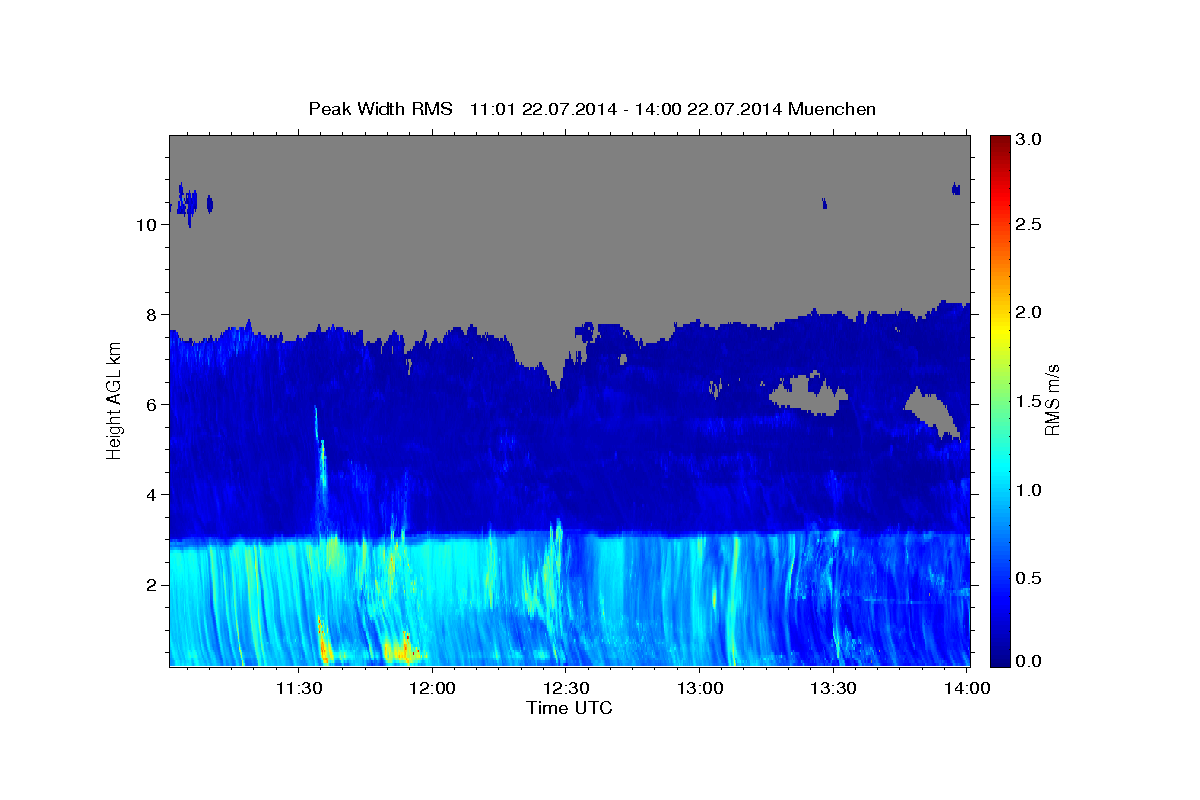Click the height tick label 2
Image resolution: width=1200 pixels, height=800 pixels.
pyautogui.click(x=150, y=585)
